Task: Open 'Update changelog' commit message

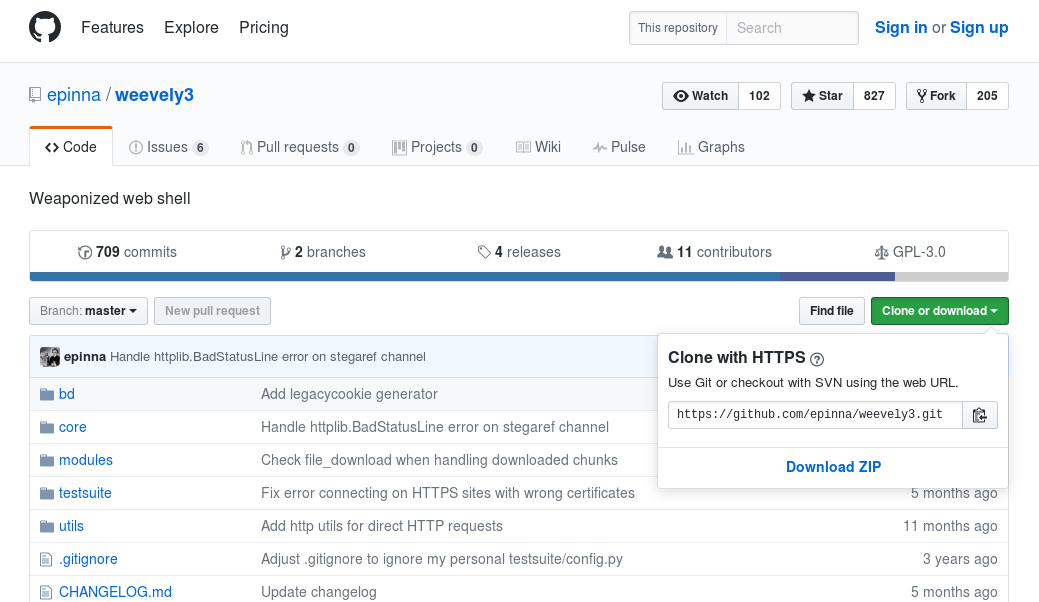Action: coord(319,593)
